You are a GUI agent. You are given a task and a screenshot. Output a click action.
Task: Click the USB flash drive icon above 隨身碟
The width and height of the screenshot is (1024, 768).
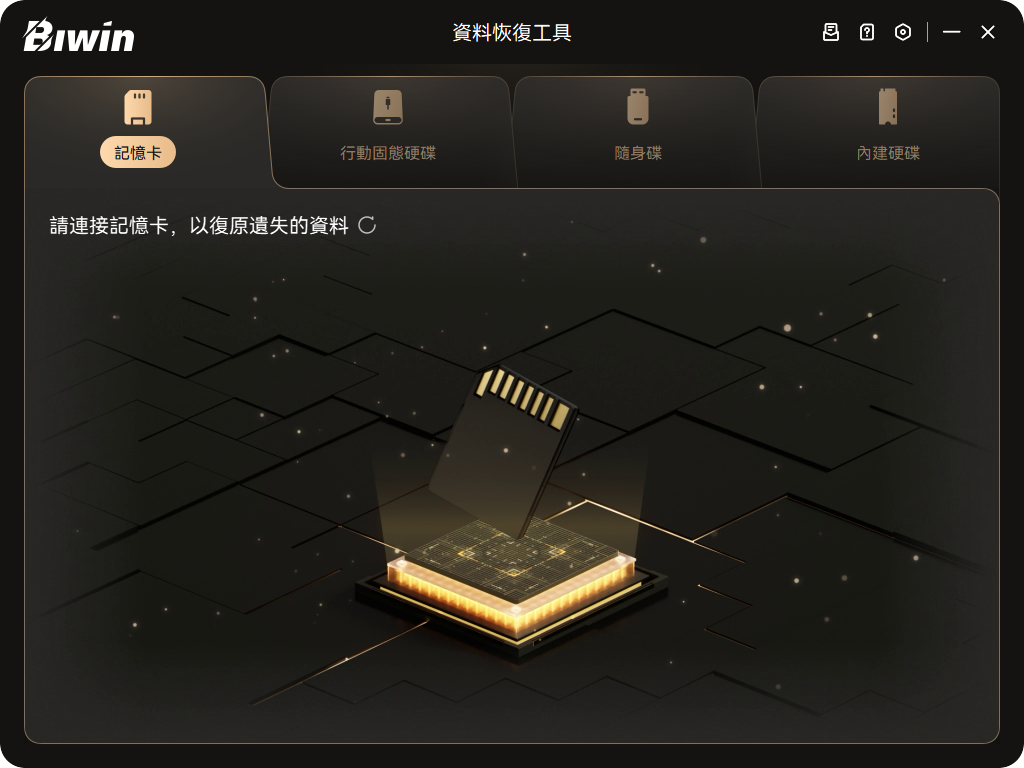point(638,106)
